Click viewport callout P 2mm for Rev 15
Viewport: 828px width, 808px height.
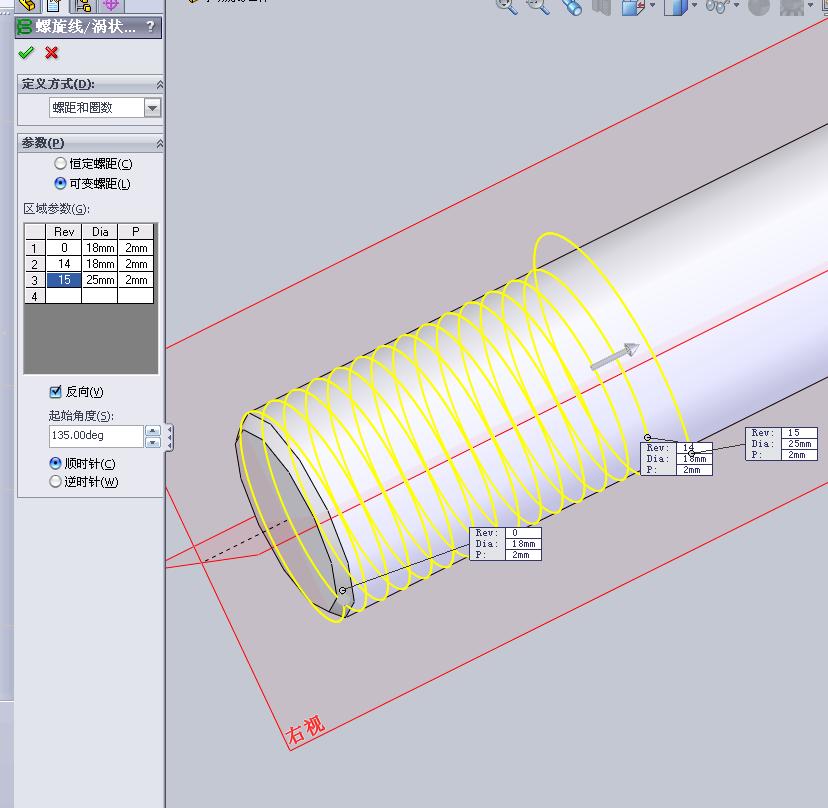point(799,455)
